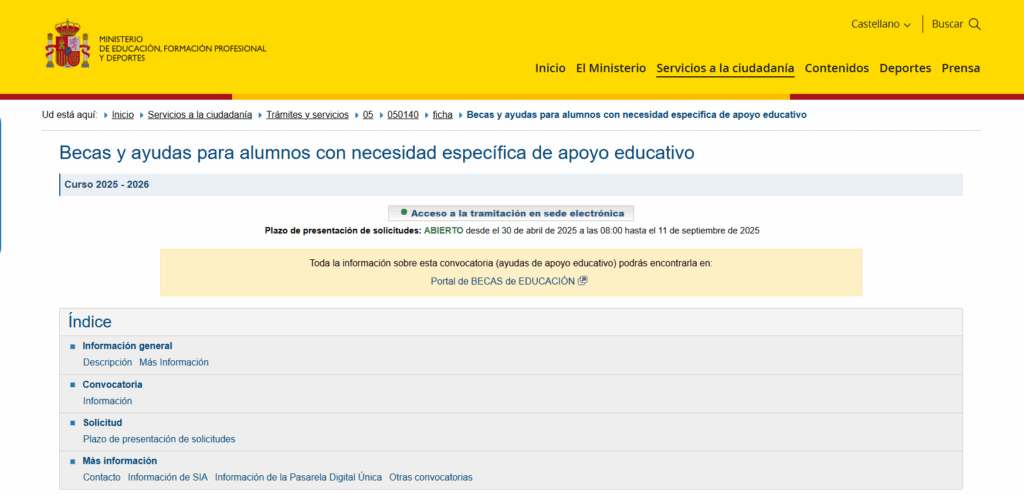
Task: Click the Ministerio coat of arms logo
Action: coord(67,44)
